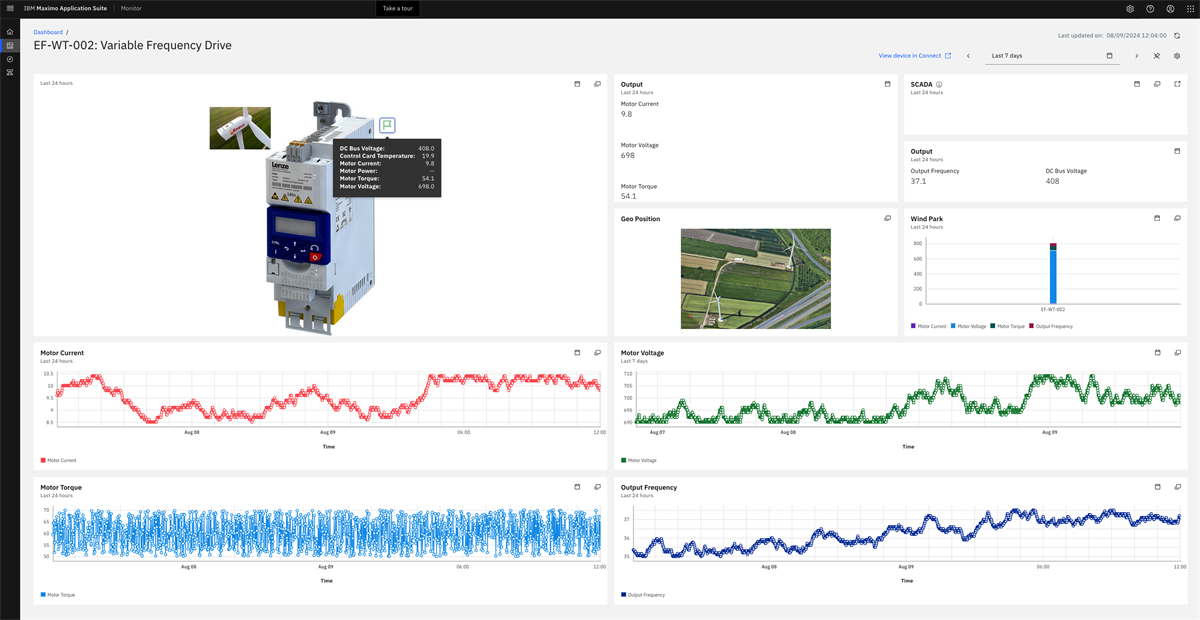This screenshot has width=1200, height=620.
Task: Toggle Output Frequency legend in navy chart
Action: coord(643,594)
